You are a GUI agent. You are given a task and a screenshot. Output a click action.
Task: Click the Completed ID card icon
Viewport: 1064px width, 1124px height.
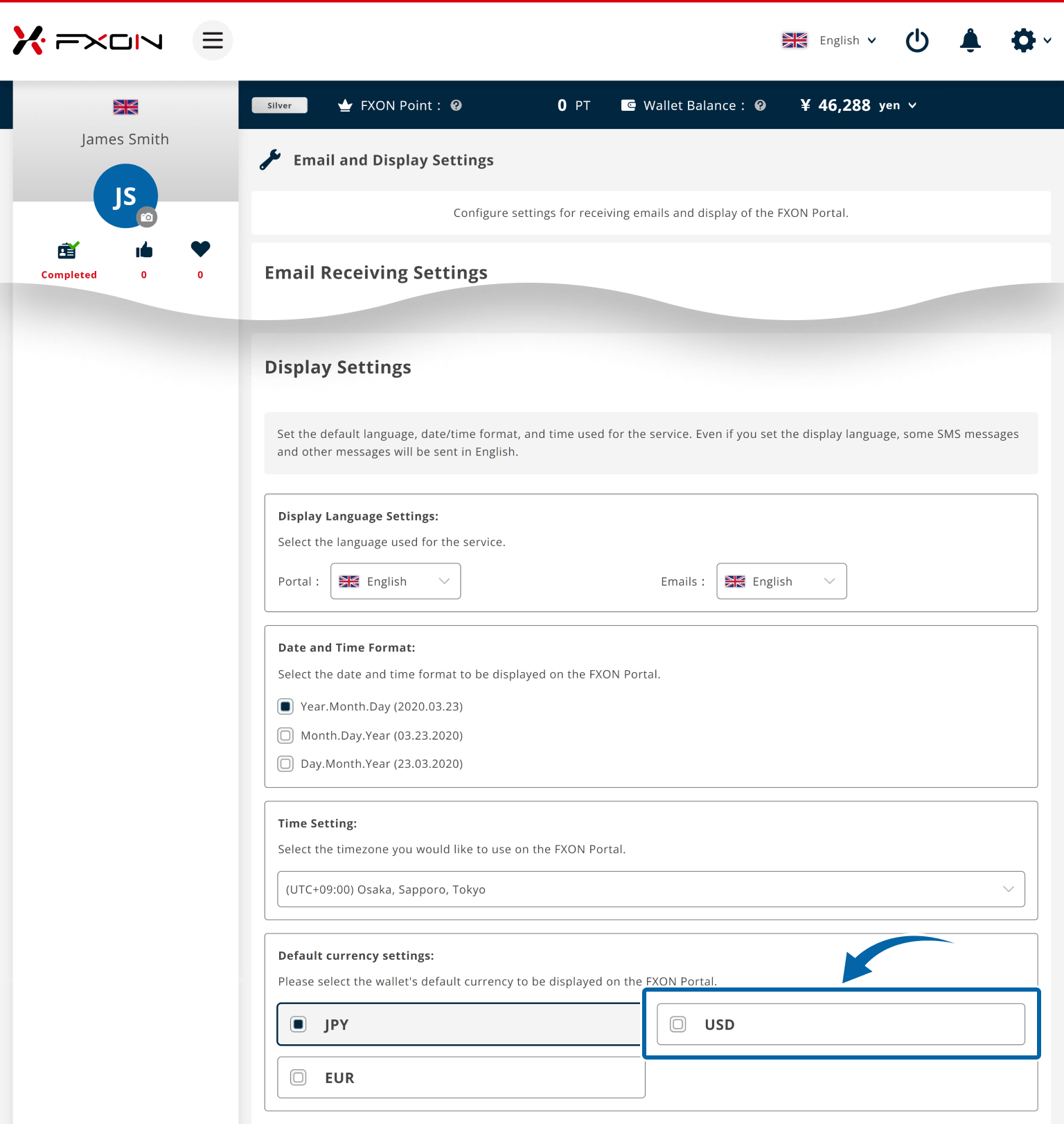pos(69,249)
